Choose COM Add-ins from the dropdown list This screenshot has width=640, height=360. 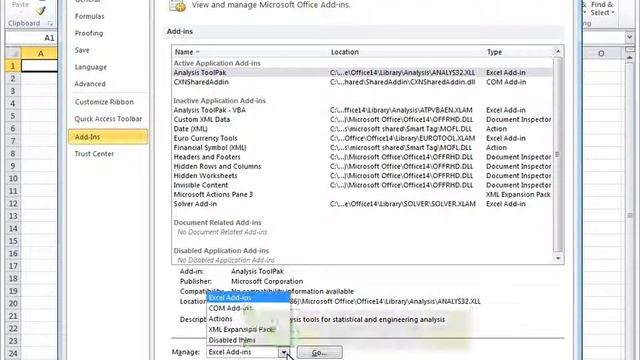pyautogui.click(x=248, y=308)
